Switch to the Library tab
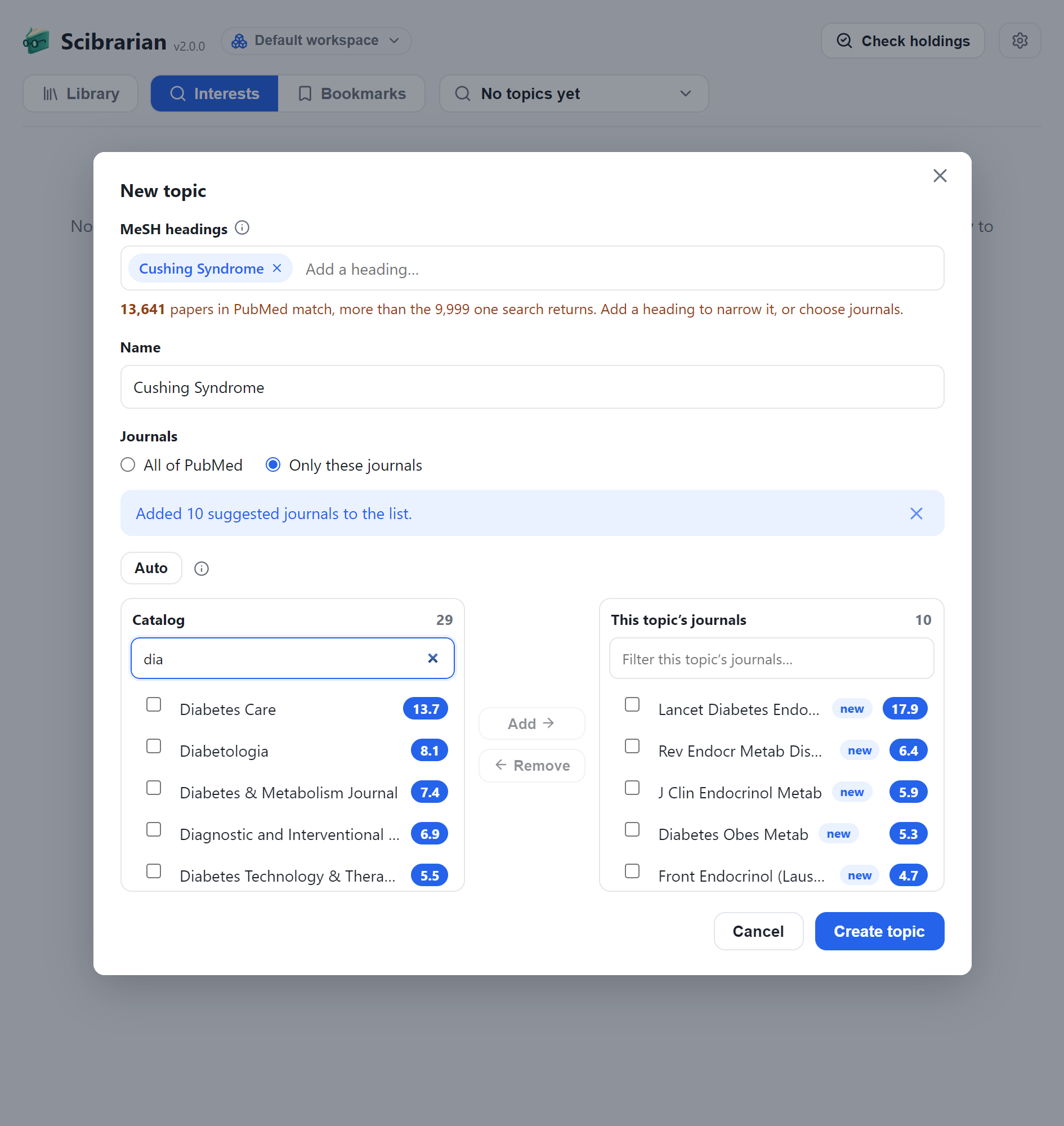 (81, 93)
